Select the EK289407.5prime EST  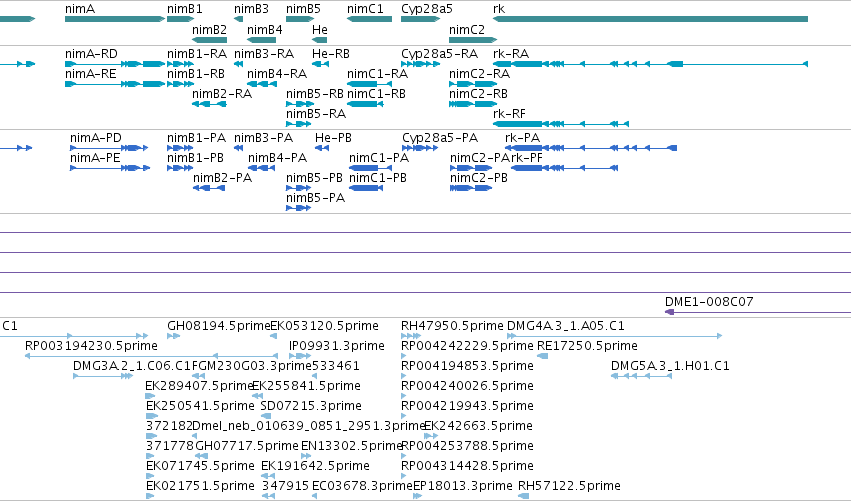pos(150,396)
